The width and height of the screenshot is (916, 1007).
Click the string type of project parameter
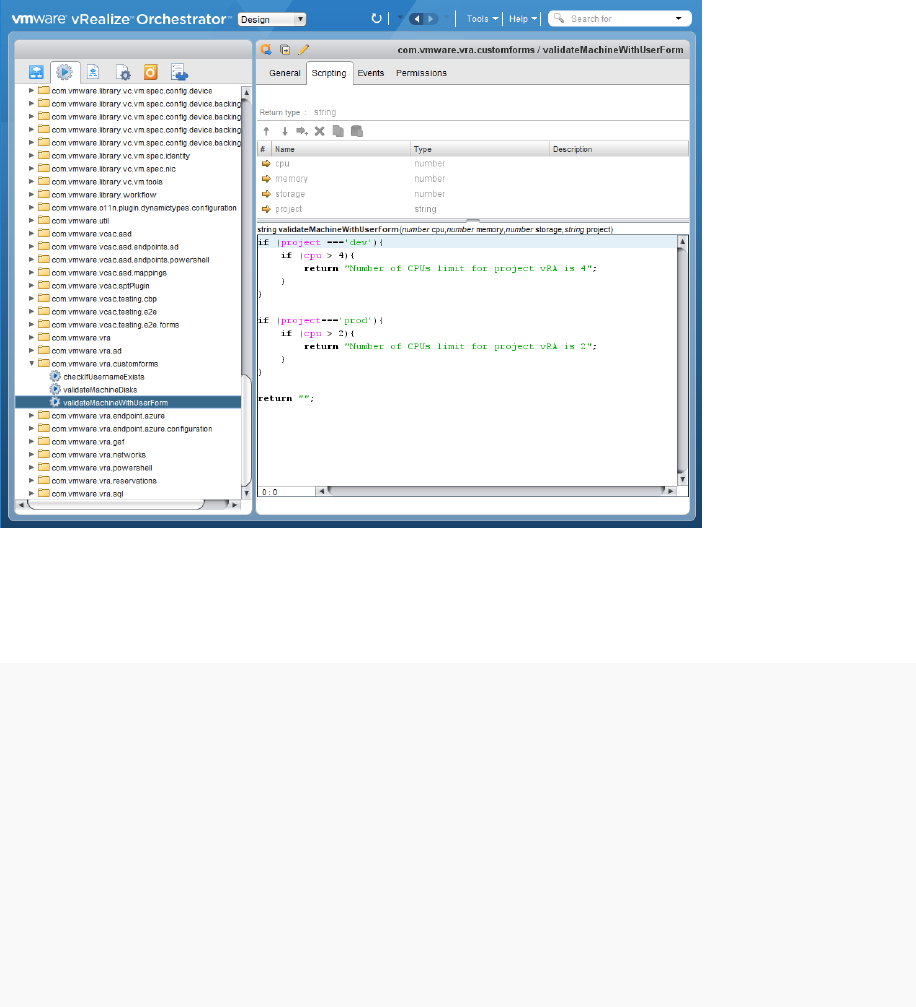[425, 209]
